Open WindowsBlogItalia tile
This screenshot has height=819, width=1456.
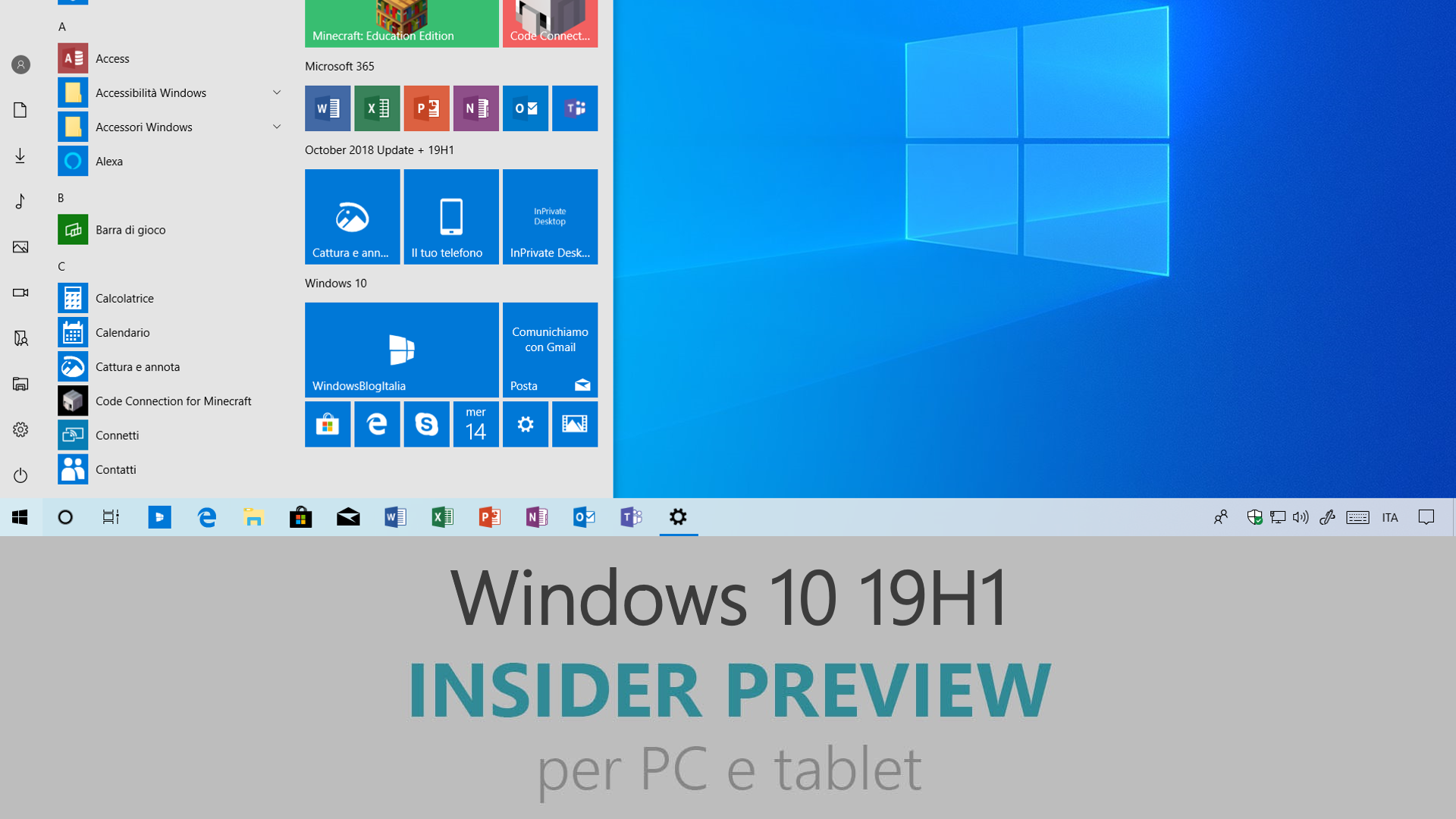coord(400,349)
